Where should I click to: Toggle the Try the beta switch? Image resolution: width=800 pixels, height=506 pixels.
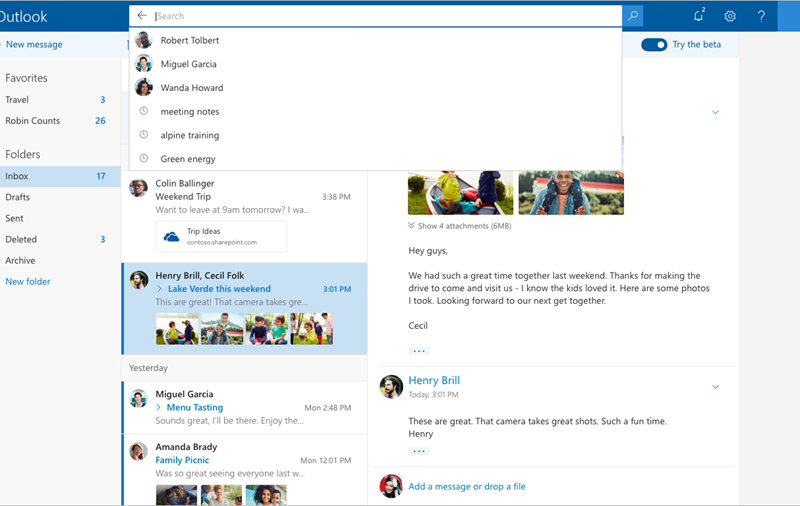click(654, 45)
